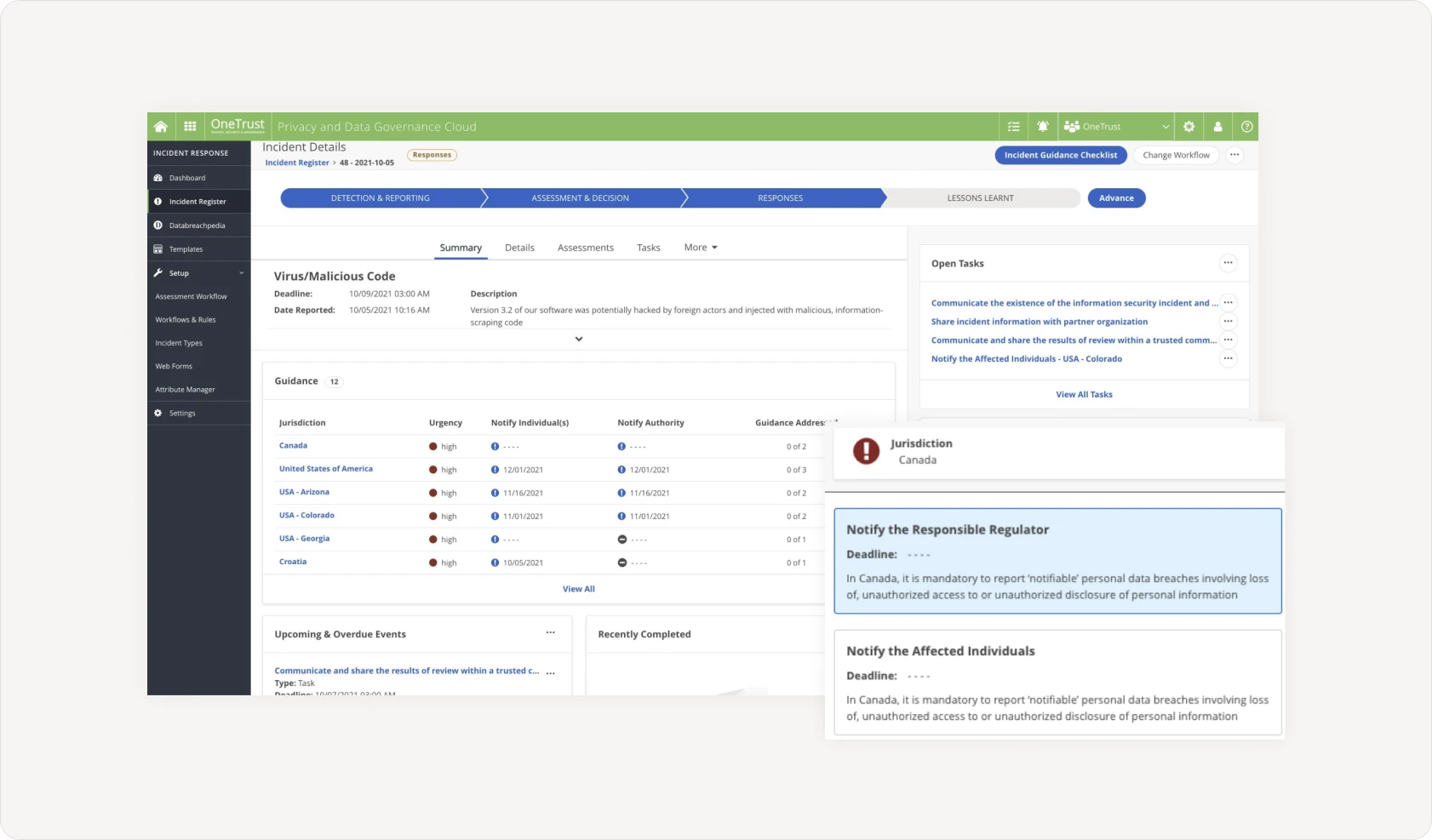Open the user profile icon
The height and width of the screenshot is (840, 1432).
[1217, 127]
